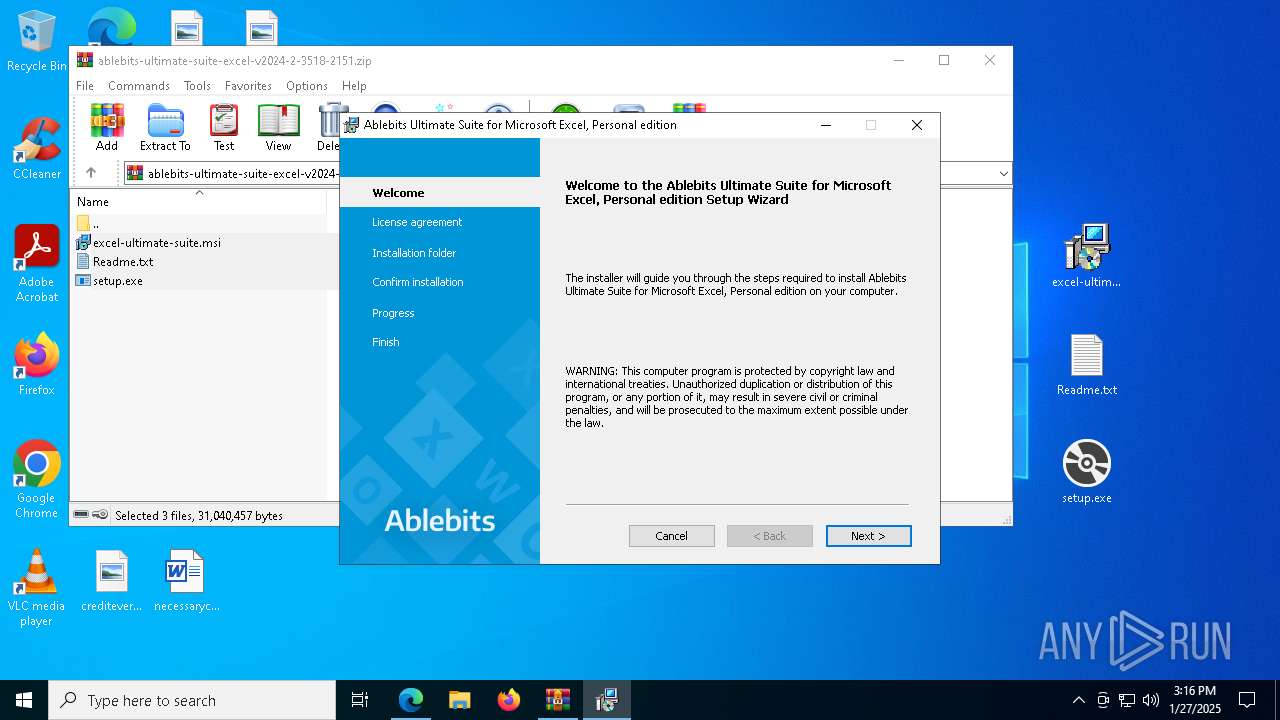Click Next in the Ablebits setup wizard
1280x720 pixels.
[868, 536]
